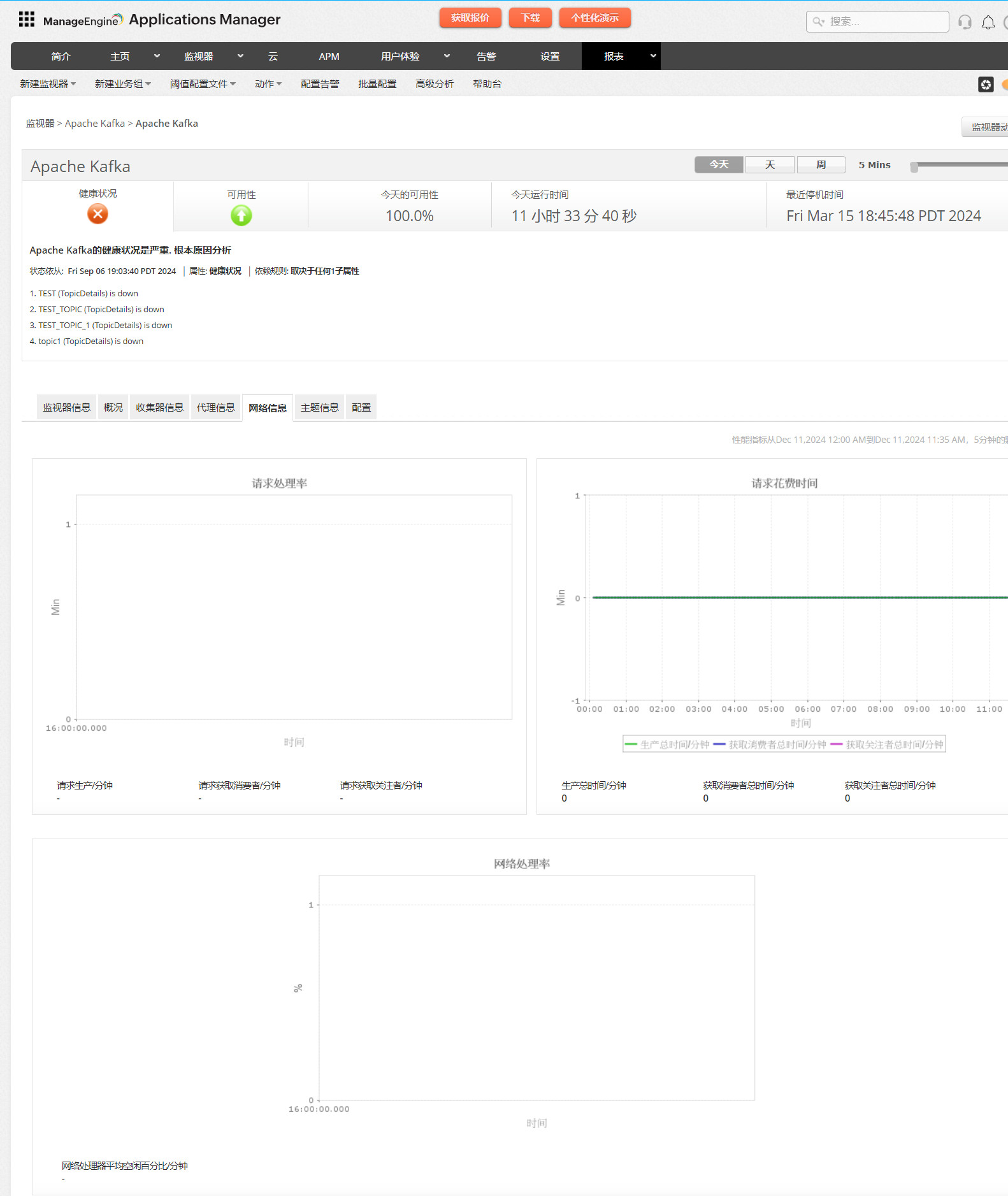Viewport: 1008px width, 1196px height.
Task: Expand the 用户体验 menu arrow
Action: (447, 56)
